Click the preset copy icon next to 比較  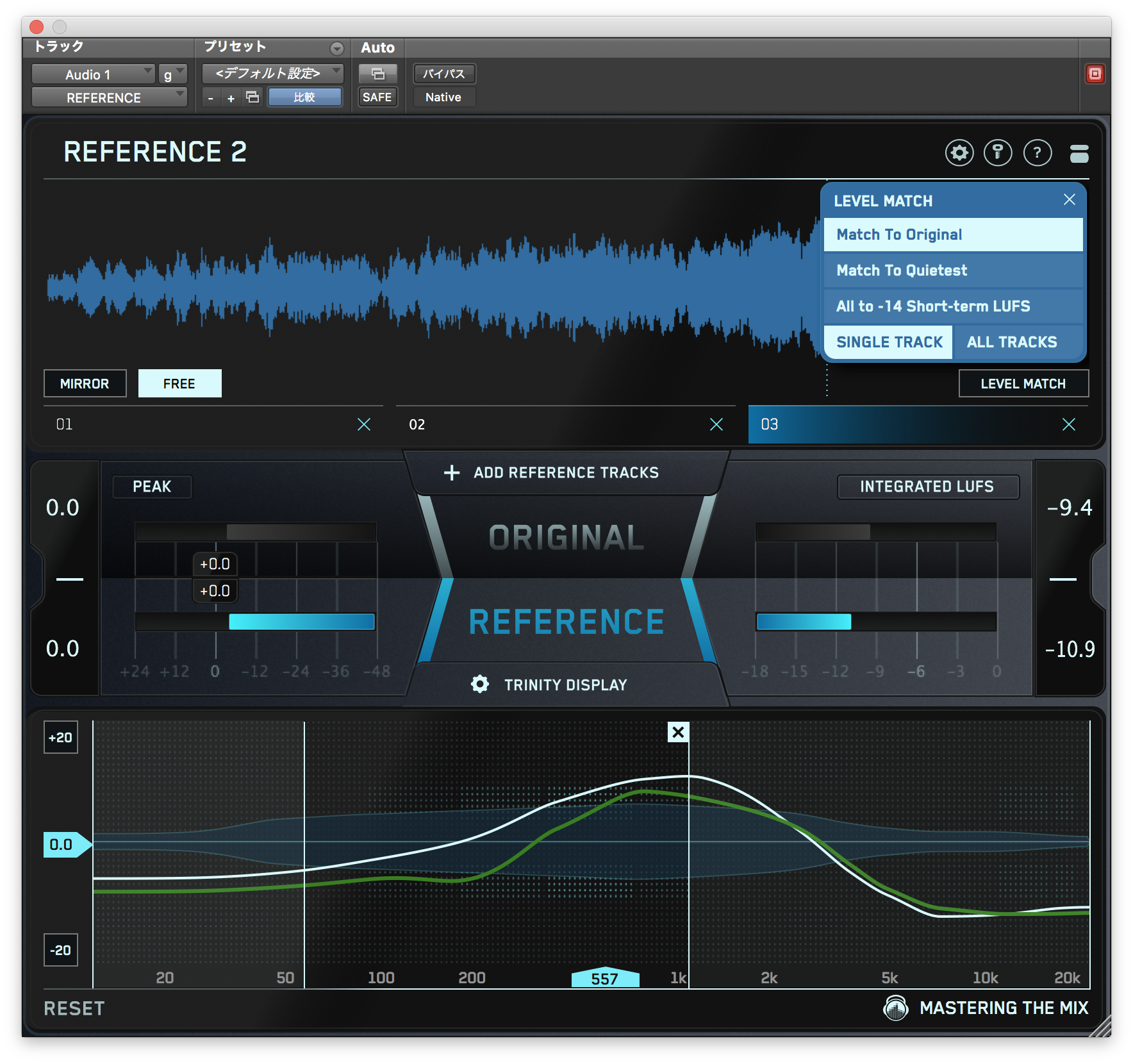252,97
